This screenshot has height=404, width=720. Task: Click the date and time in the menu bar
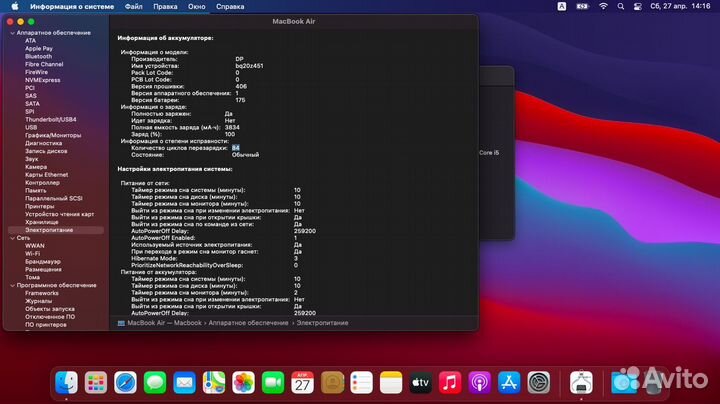pos(680,6)
